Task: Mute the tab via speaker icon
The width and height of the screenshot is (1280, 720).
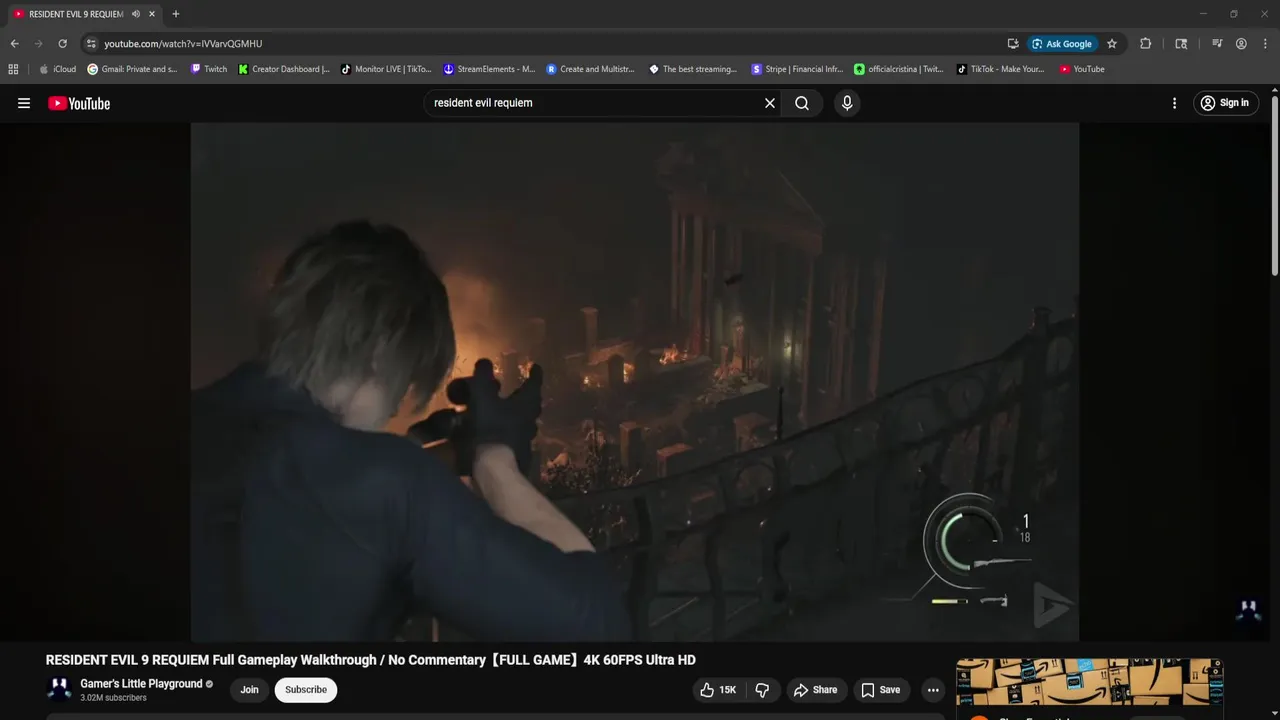Action: pos(136,14)
